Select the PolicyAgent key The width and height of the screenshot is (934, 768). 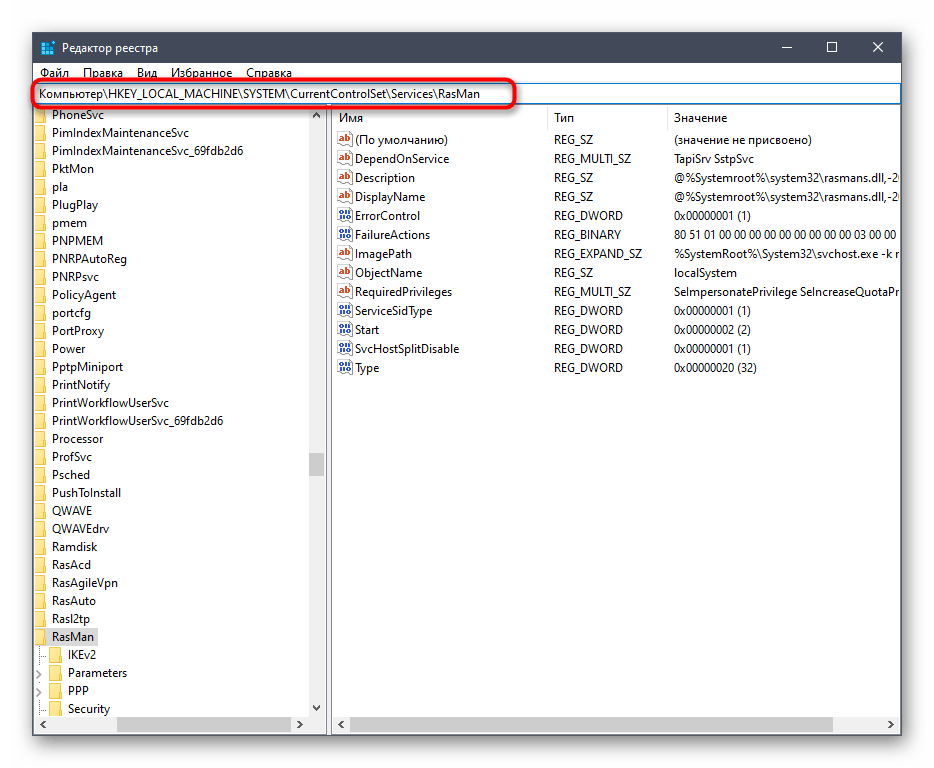[84, 295]
